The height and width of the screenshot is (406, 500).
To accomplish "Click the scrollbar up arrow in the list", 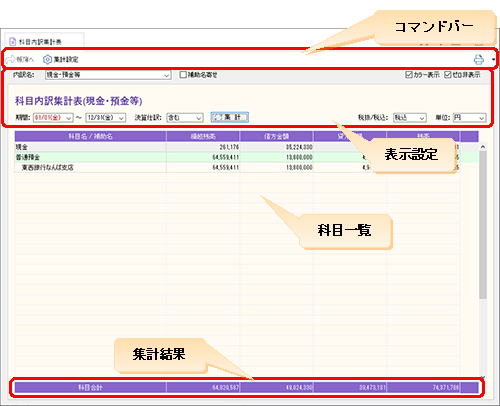I will (483, 147).
